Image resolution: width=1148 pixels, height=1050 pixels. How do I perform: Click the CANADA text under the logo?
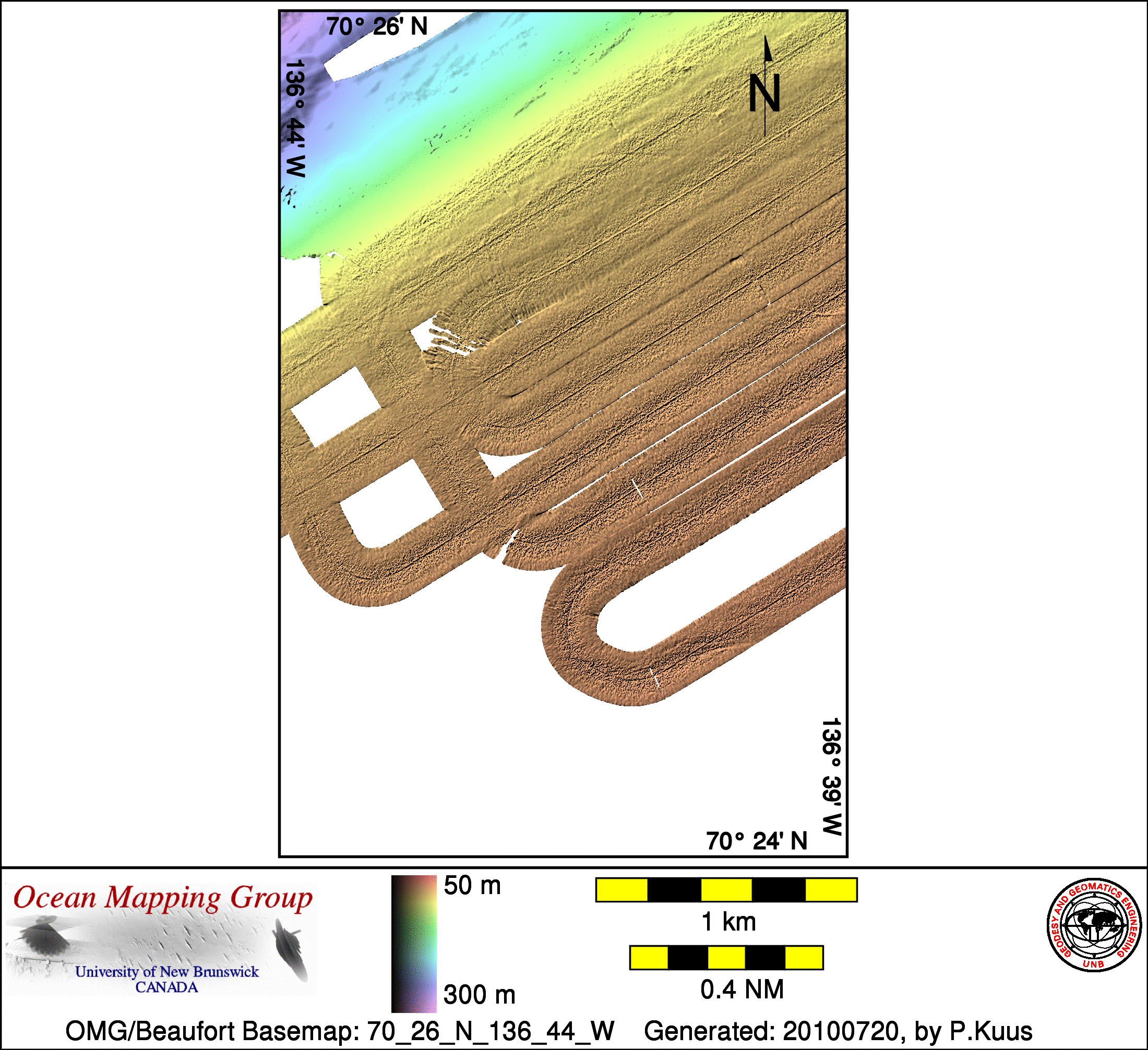167,987
